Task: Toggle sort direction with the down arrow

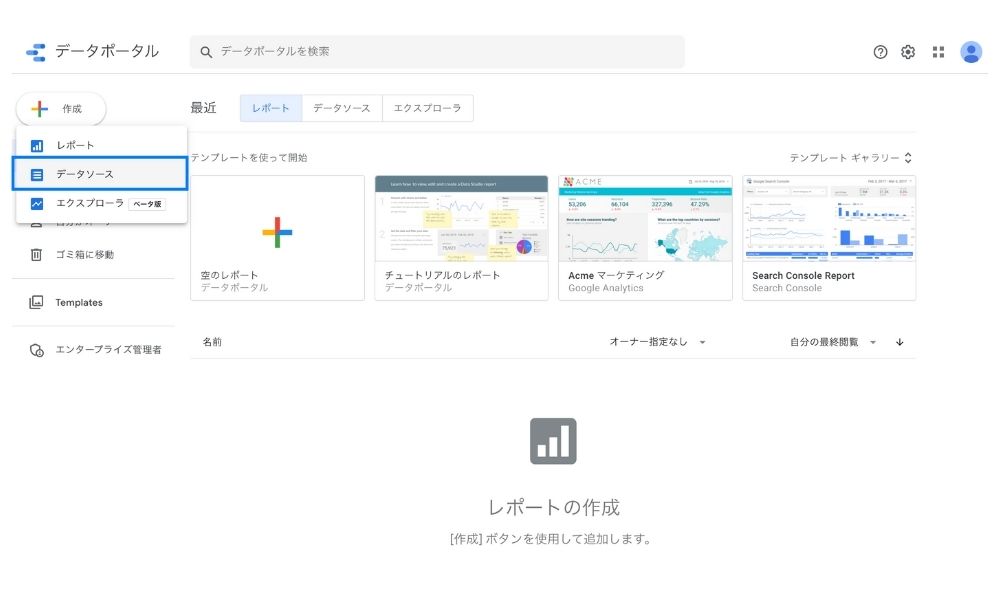Action: [899, 342]
